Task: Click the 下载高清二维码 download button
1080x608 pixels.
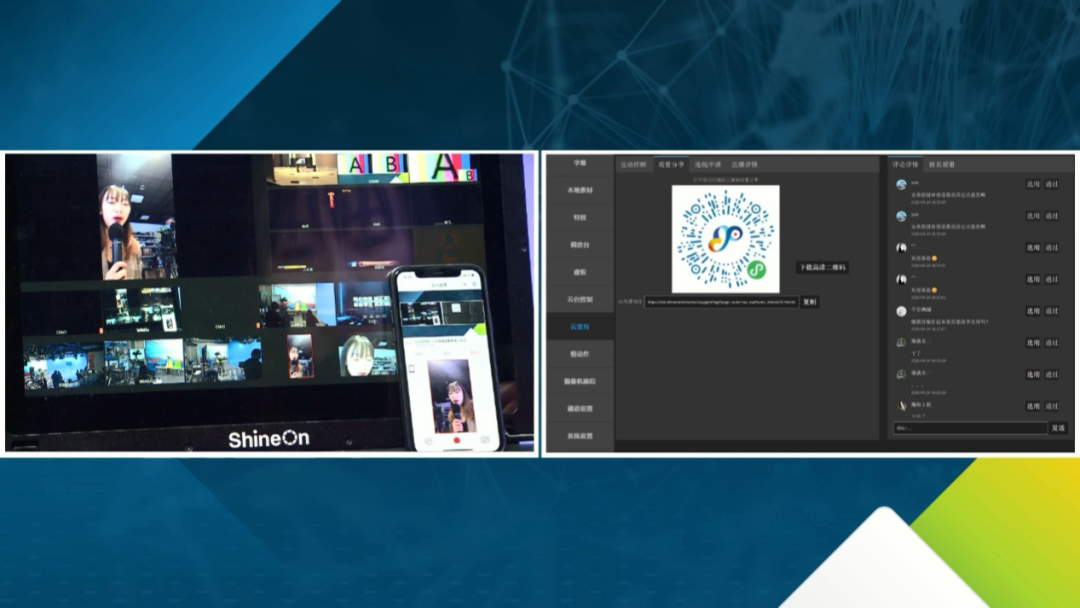Action: tap(822, 267)
